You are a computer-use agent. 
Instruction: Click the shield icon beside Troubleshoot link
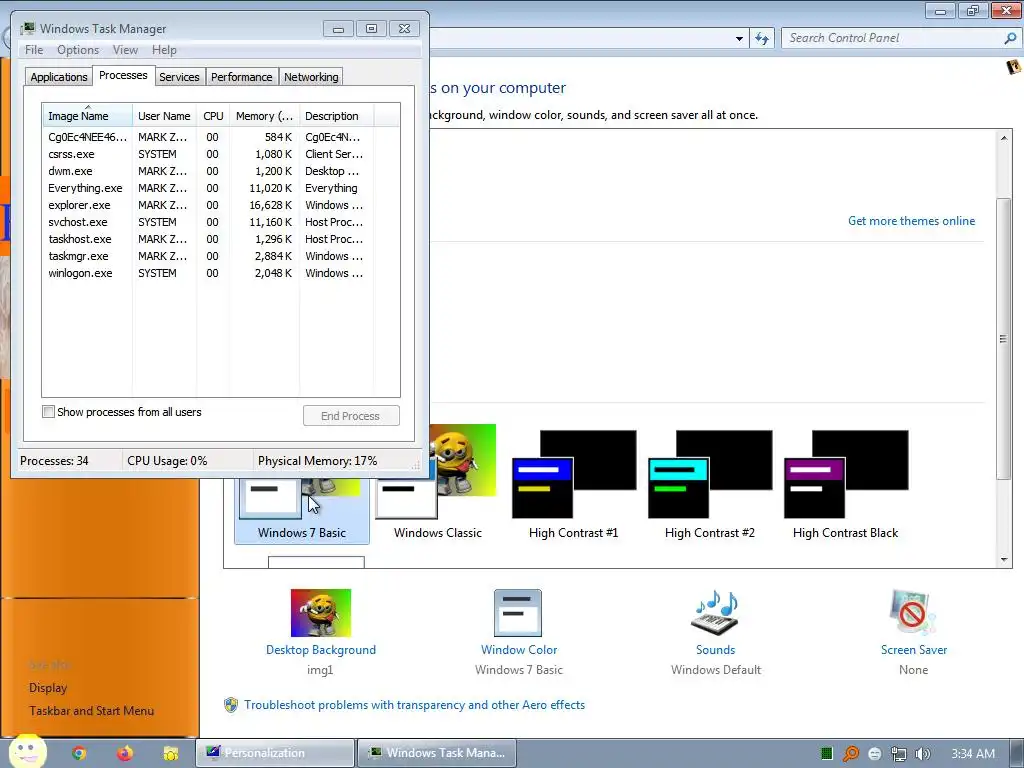231,705
